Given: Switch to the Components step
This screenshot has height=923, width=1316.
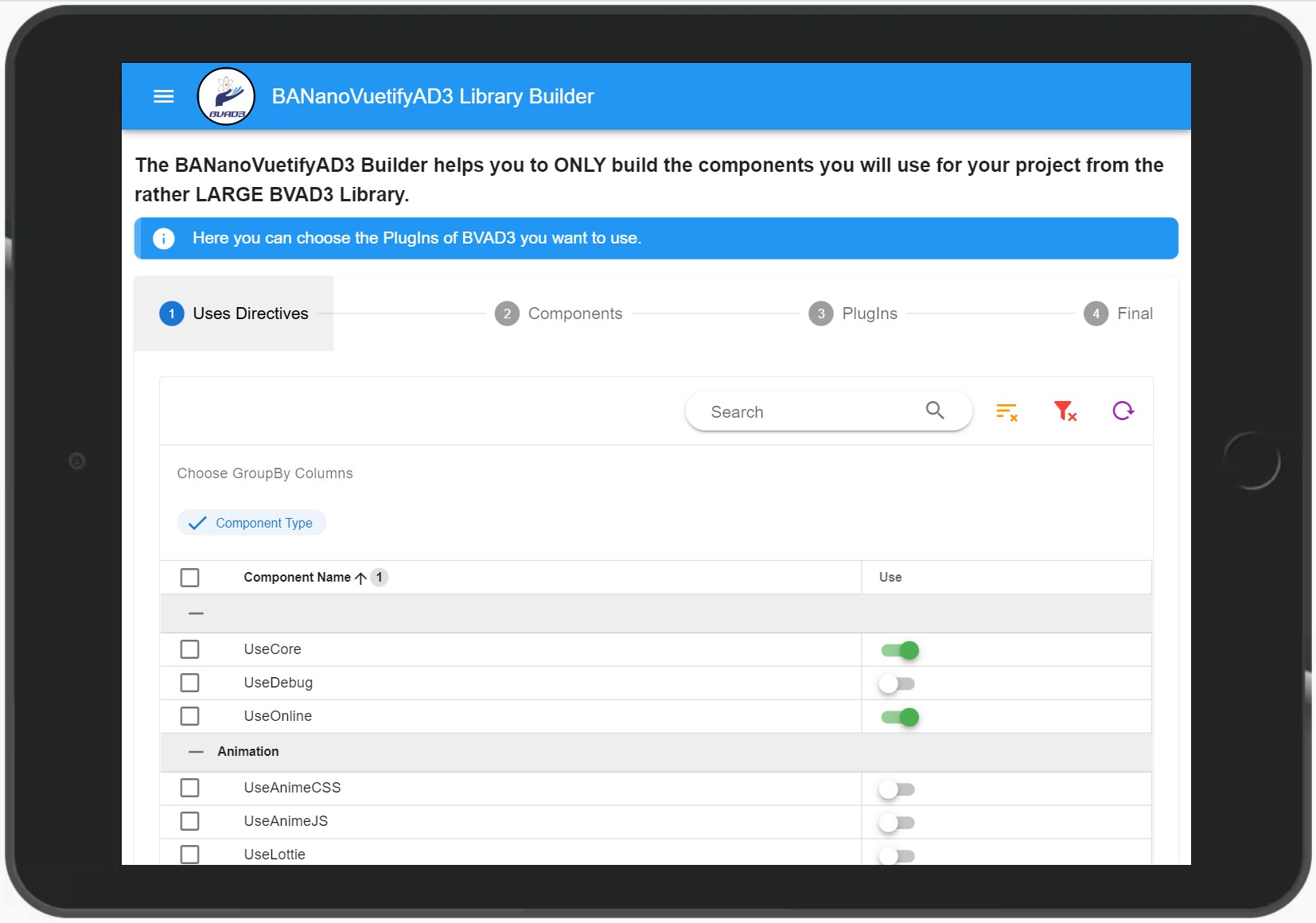Looking at the screenshot, I should tap(559, 314).
